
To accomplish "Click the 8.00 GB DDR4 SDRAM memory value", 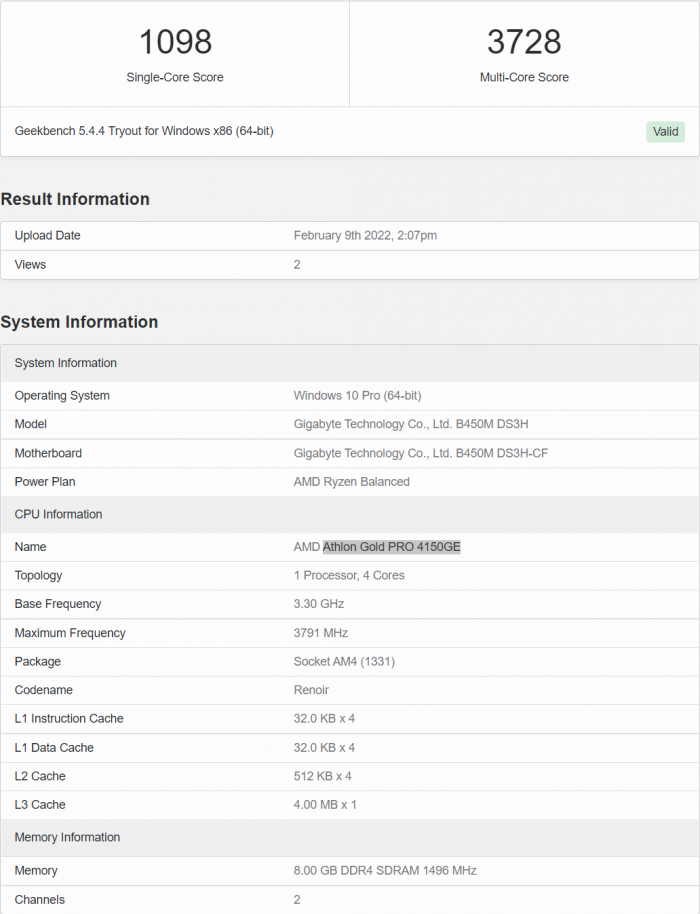I will [385, 871].
